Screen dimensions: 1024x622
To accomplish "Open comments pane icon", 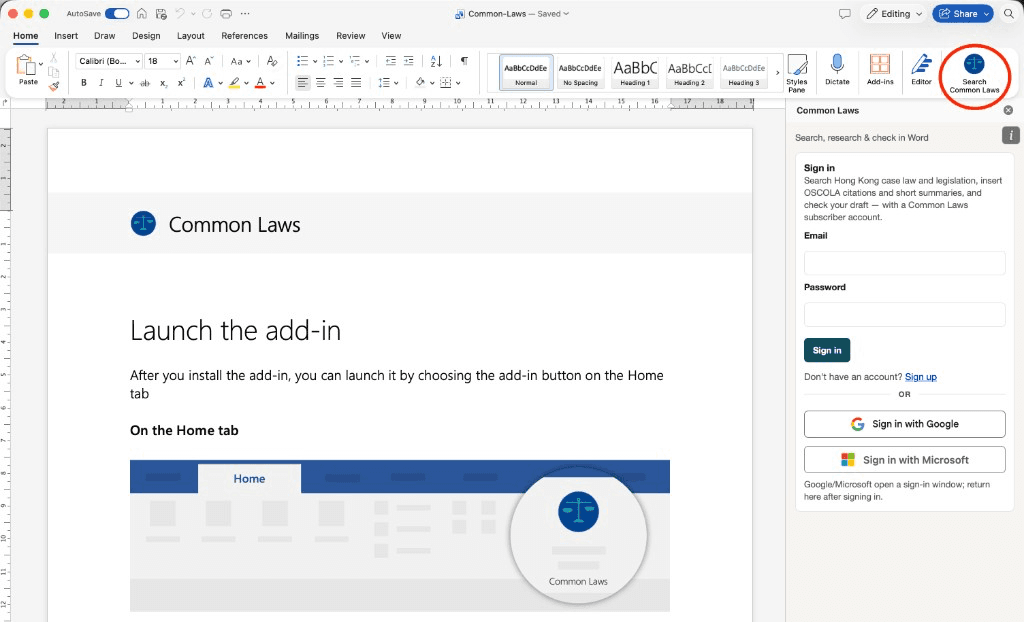I will [844, 14].
